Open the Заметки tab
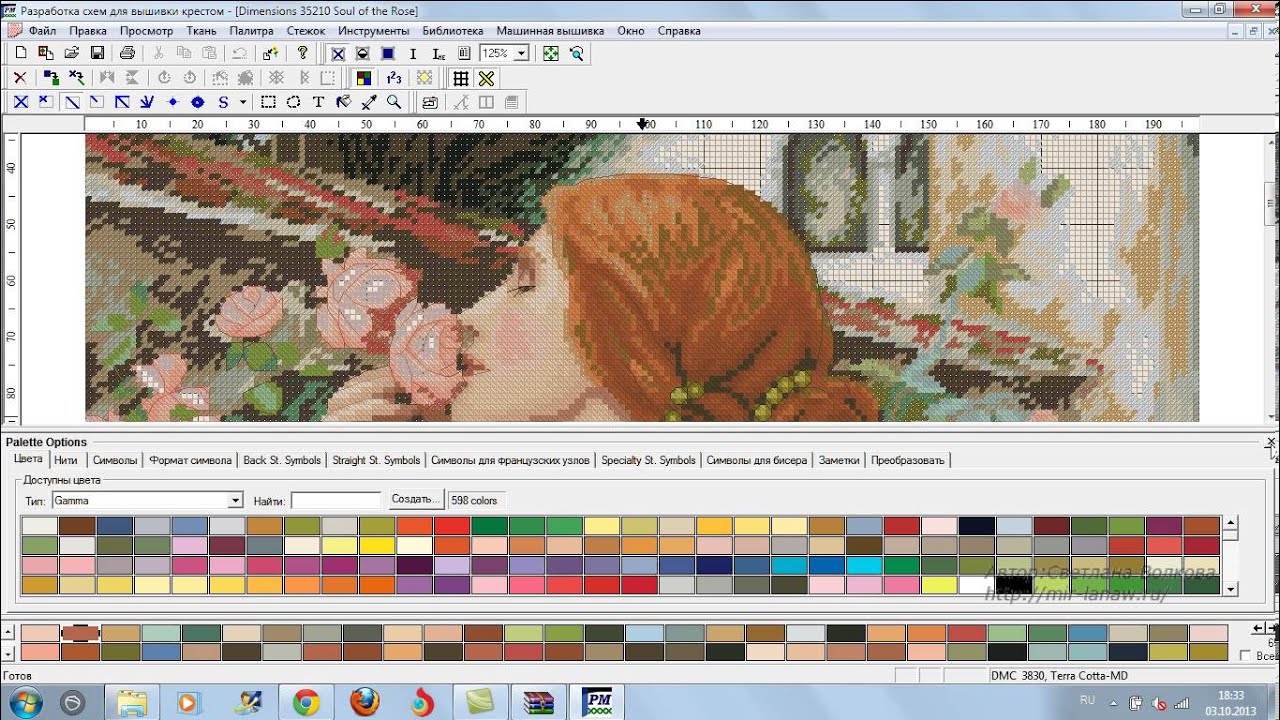Image resolution: width=1280 pixels, height=720 pixels. click(x=839, y=460)
